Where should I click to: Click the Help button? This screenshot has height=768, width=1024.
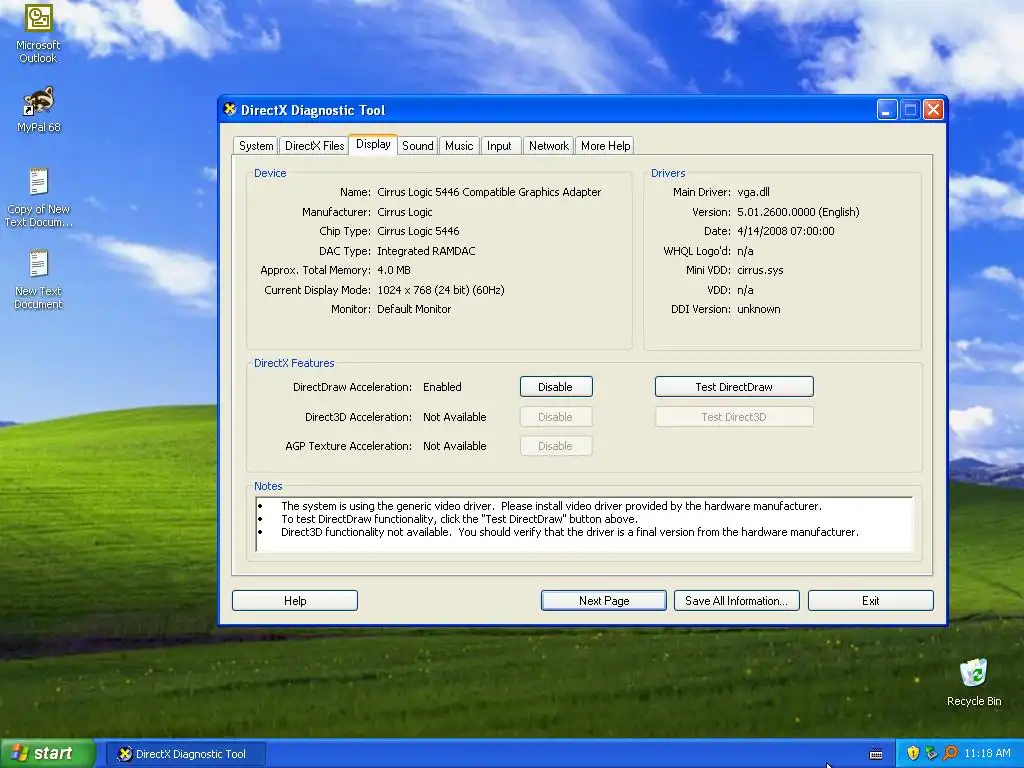pyautogui.click(x=295, y=601)
